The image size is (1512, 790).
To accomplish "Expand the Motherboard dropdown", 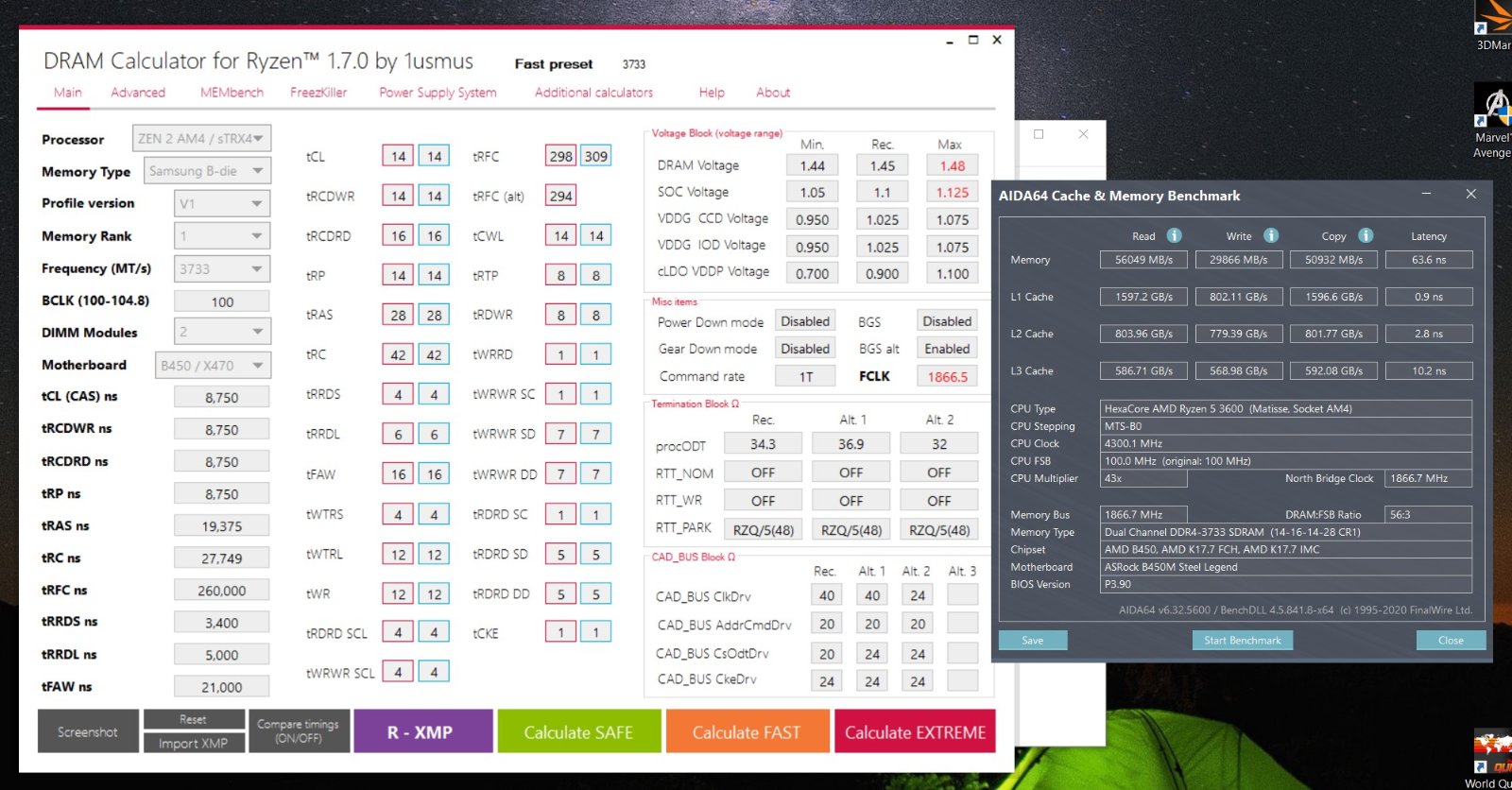I will tap(213, 365).
